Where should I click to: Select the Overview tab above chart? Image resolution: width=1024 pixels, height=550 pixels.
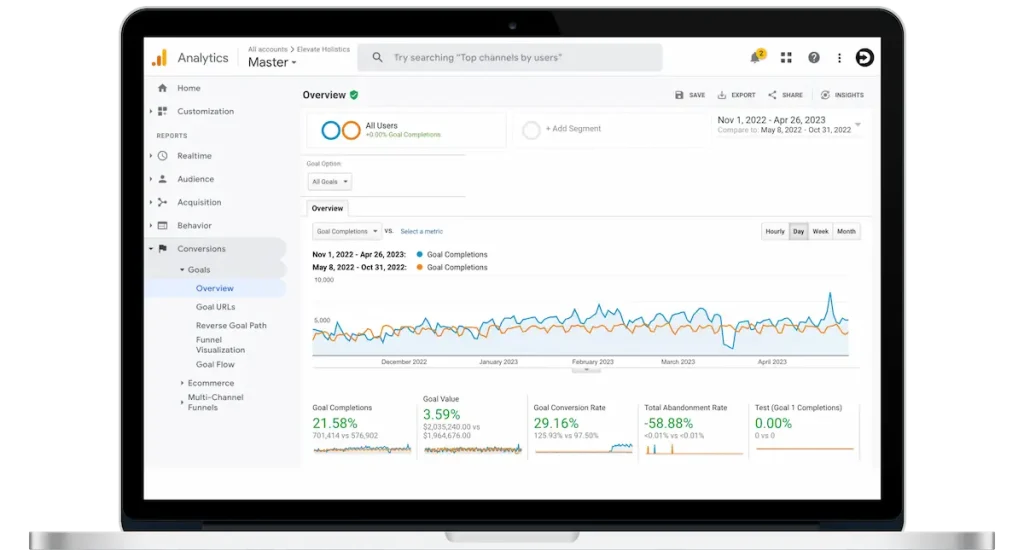(327, 208)
